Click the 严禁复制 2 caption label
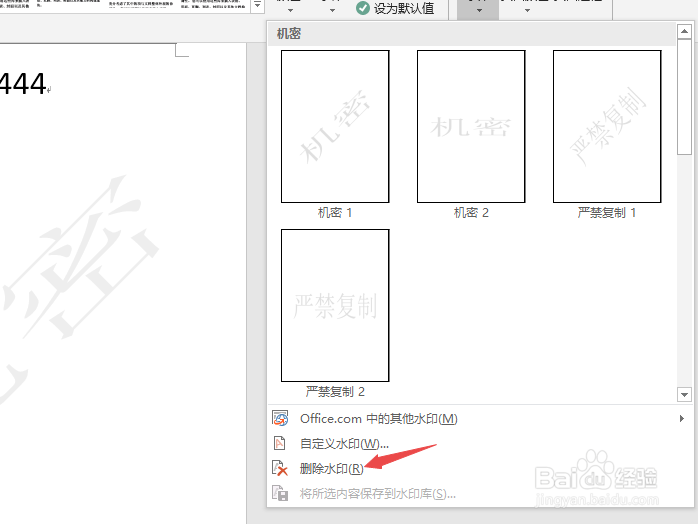 click(x=335, y=392)
